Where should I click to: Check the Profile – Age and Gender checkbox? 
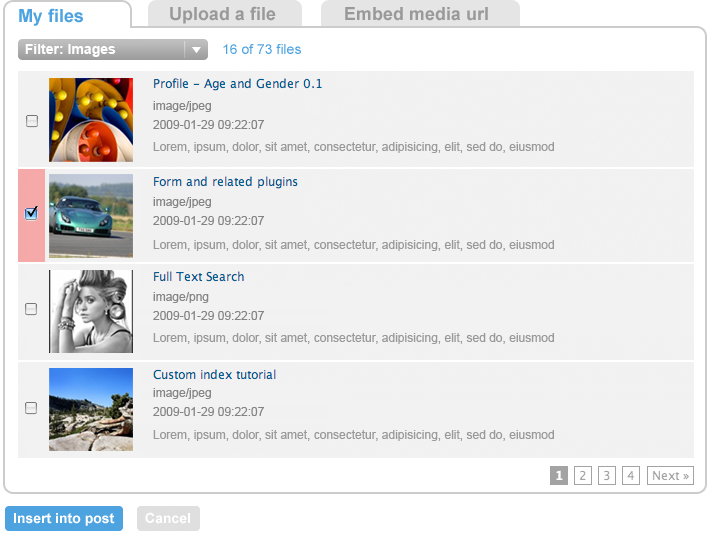tap(32, 121)
